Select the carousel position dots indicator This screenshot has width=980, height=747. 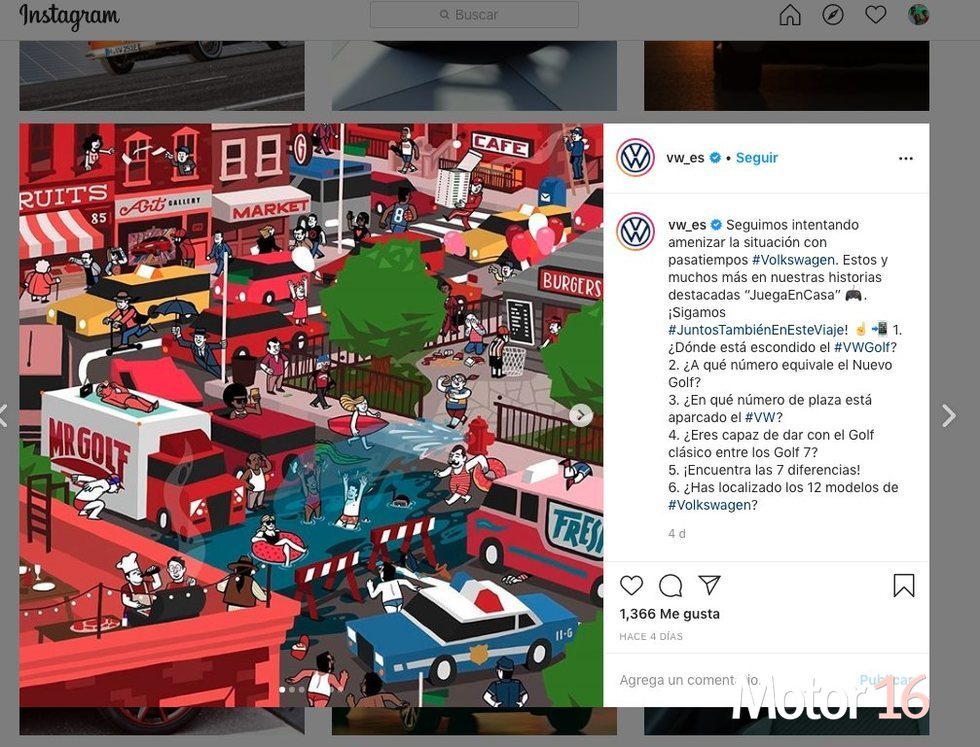pyautogui.click(x=292, y=689)
